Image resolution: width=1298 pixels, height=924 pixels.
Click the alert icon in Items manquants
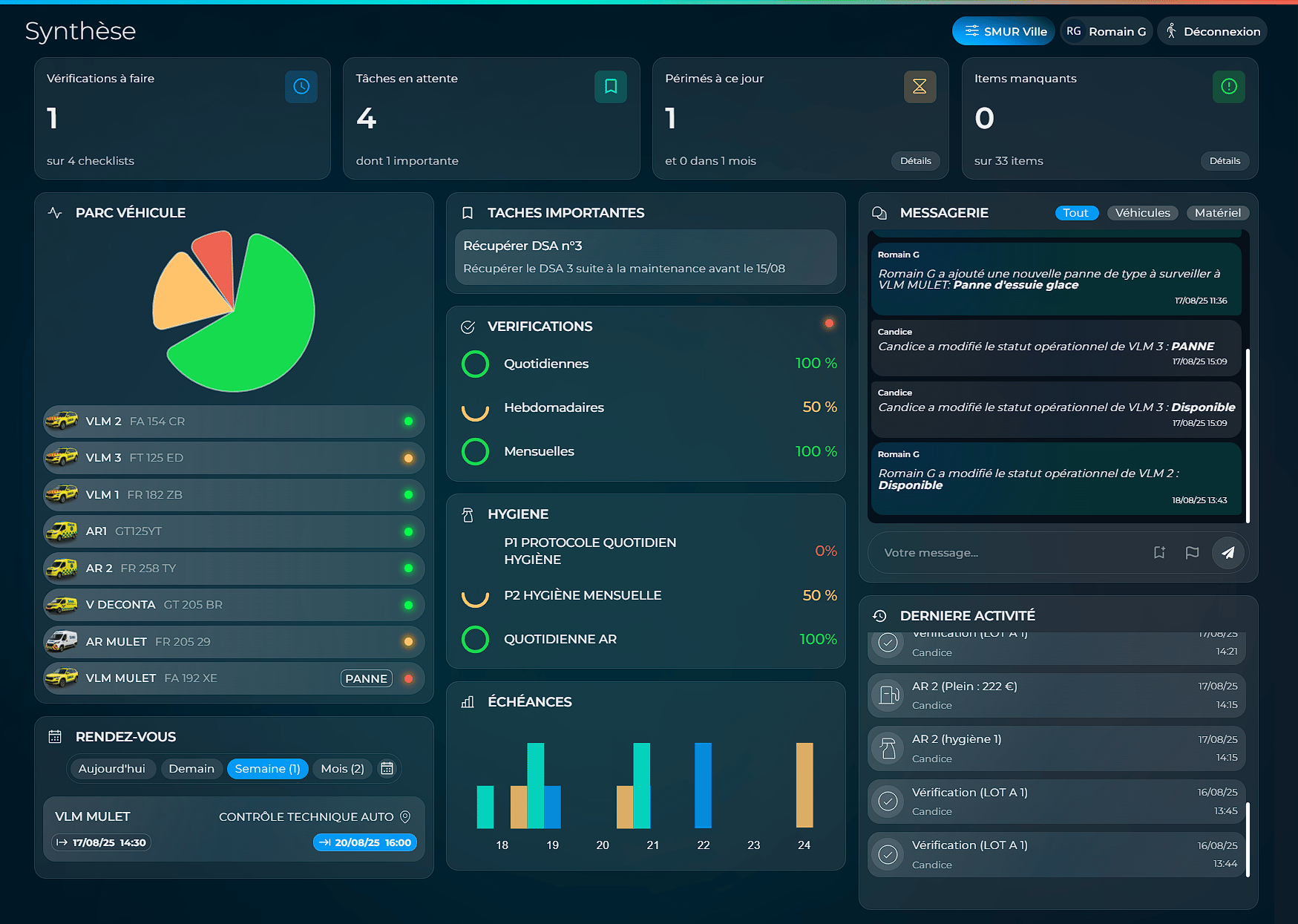pyautogui.click(x=1228, y=87)
